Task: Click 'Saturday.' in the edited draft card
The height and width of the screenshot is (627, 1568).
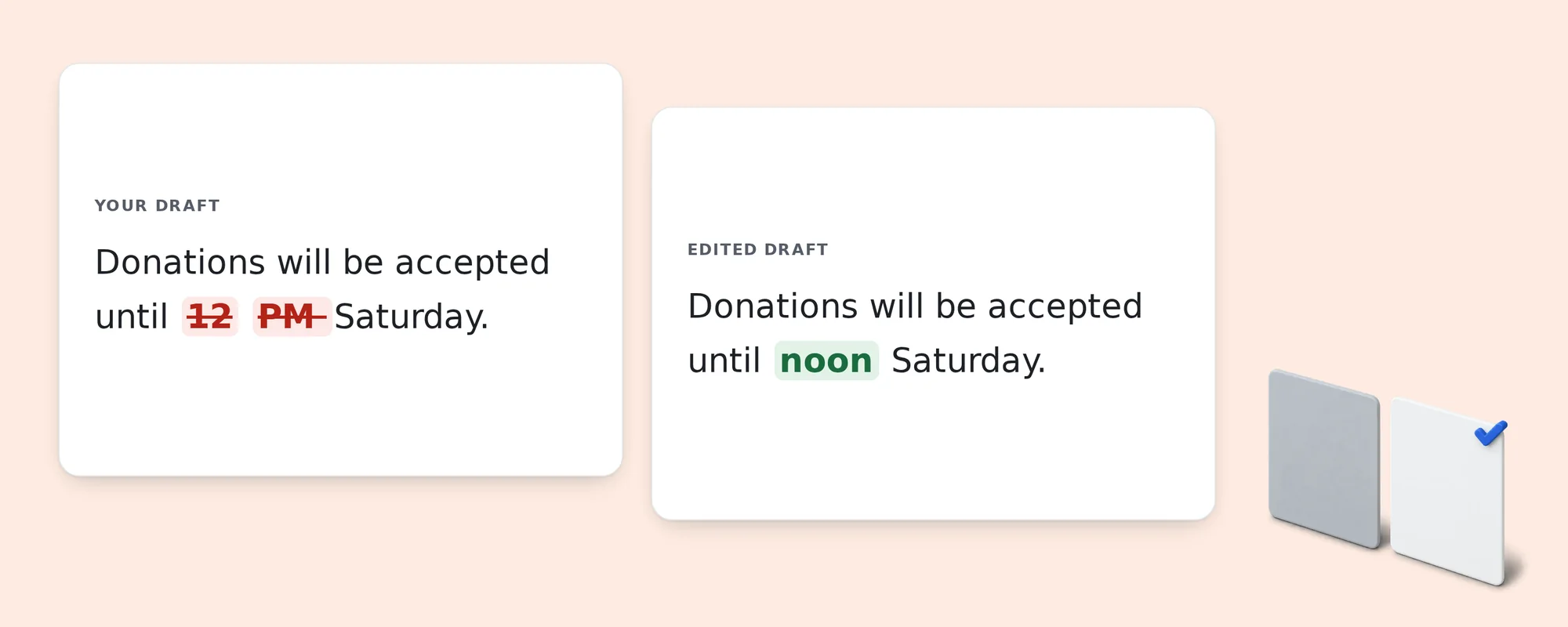Action: pyautogui.click(x=968, y=361)
